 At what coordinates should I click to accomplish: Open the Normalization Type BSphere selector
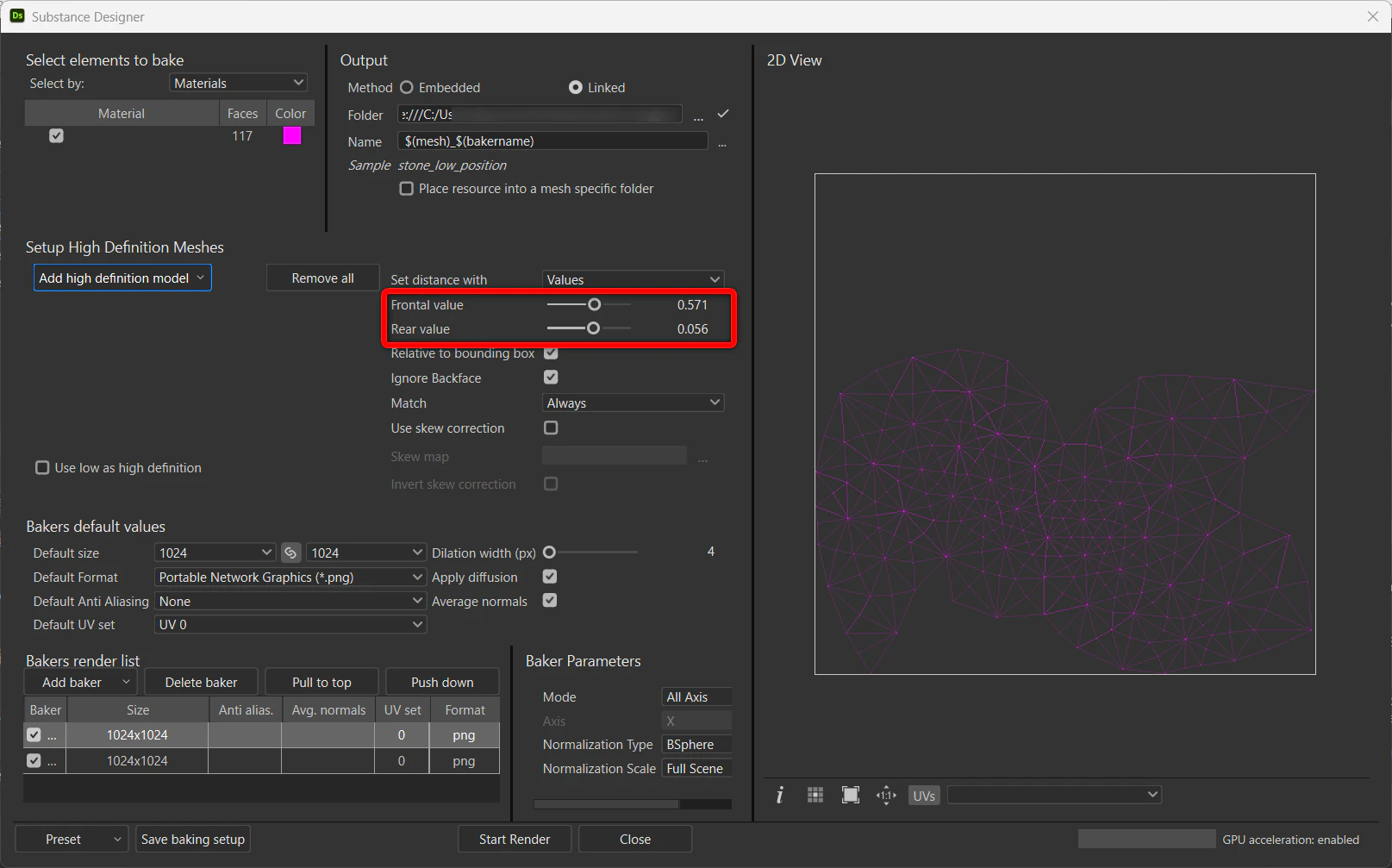697,745
